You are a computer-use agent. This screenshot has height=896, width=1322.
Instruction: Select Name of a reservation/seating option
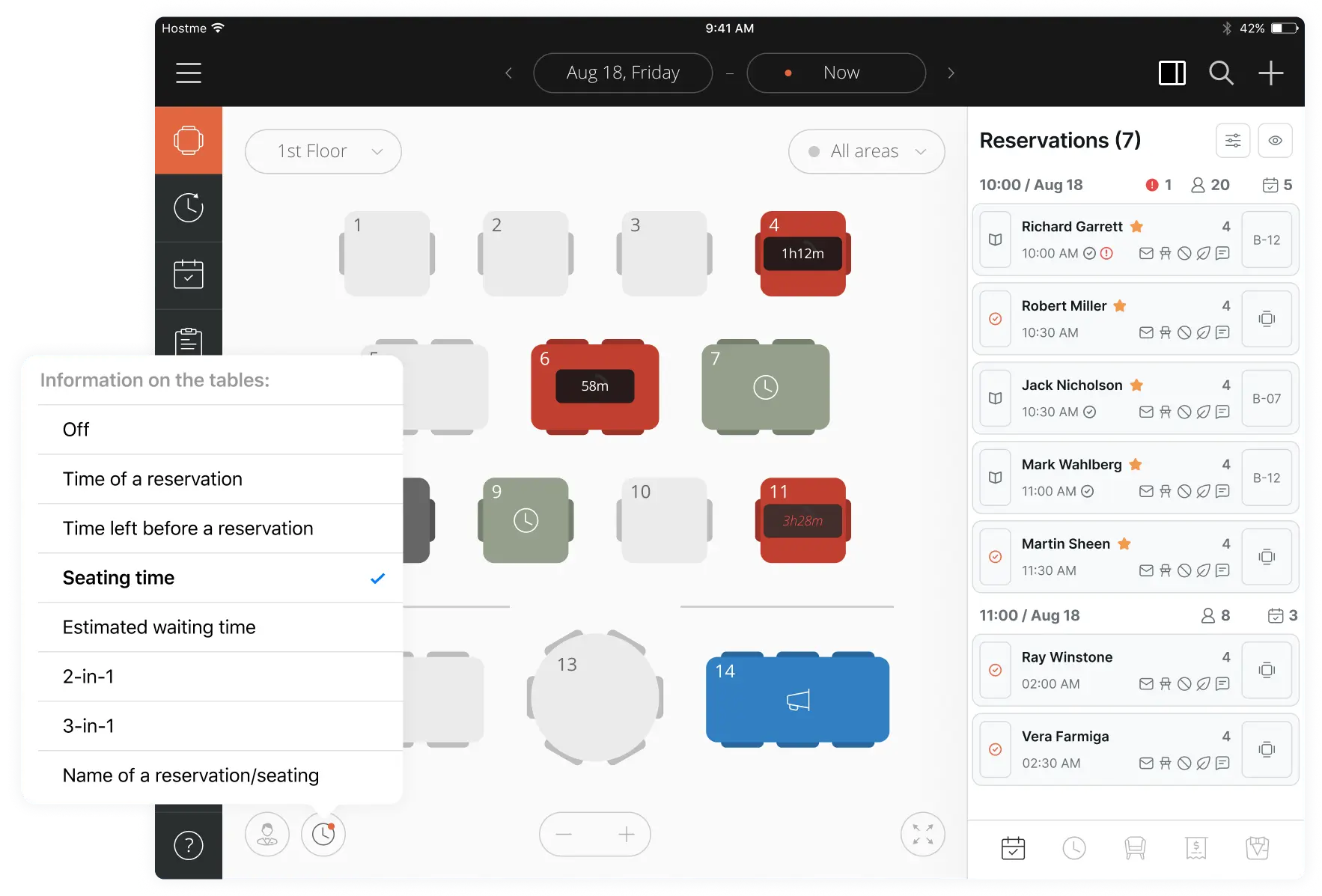click(220, 775)
